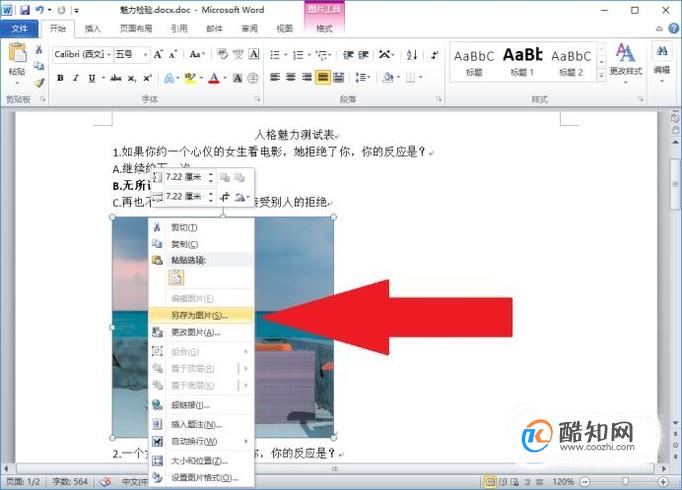Expand 自动换行(W) wrap text submenu
The height and width of the screenshot is (490, 682).
[201, 442]
